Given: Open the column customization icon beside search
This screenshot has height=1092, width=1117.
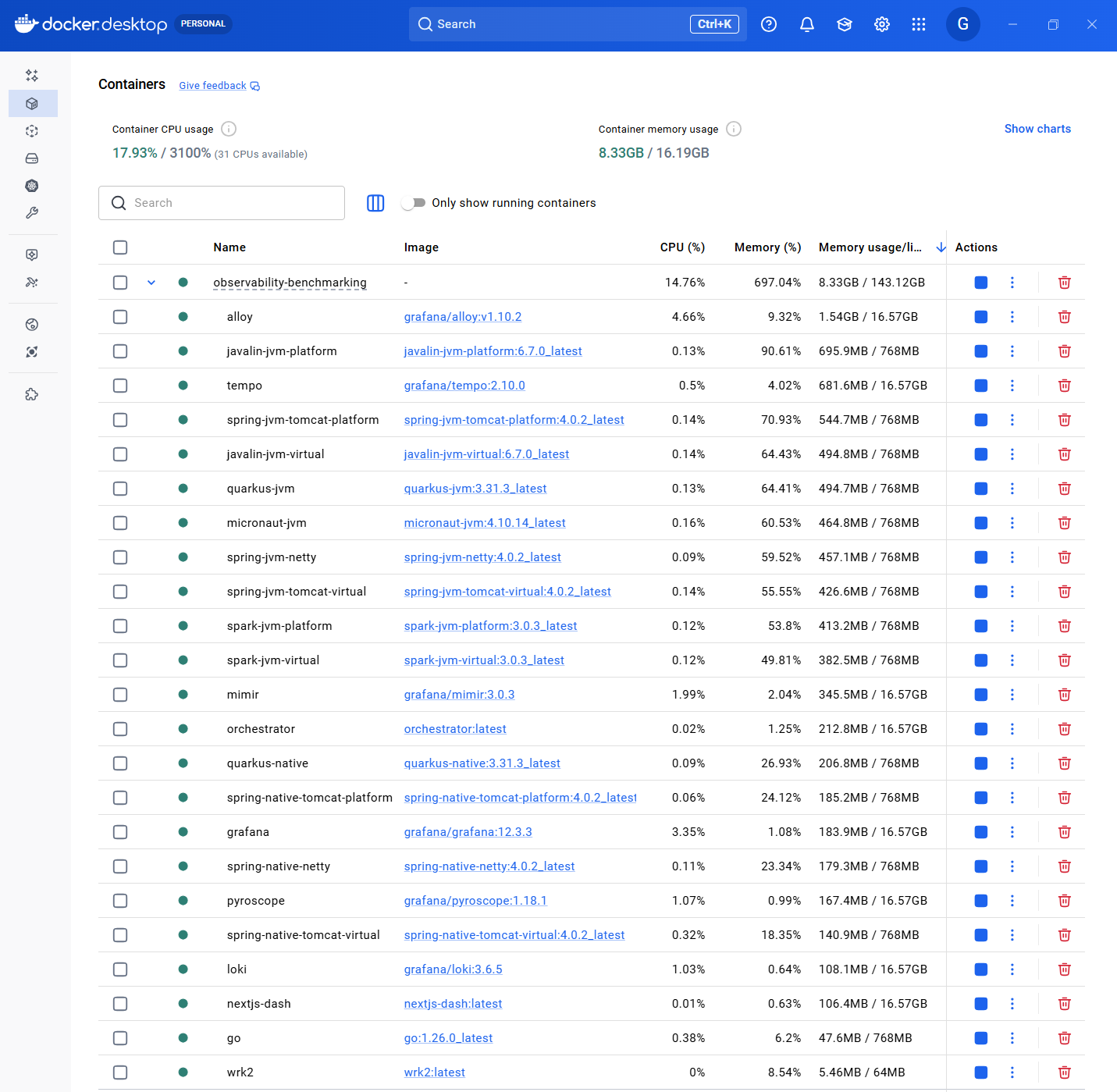Looking at the screenshot, I should click(375, 203).
